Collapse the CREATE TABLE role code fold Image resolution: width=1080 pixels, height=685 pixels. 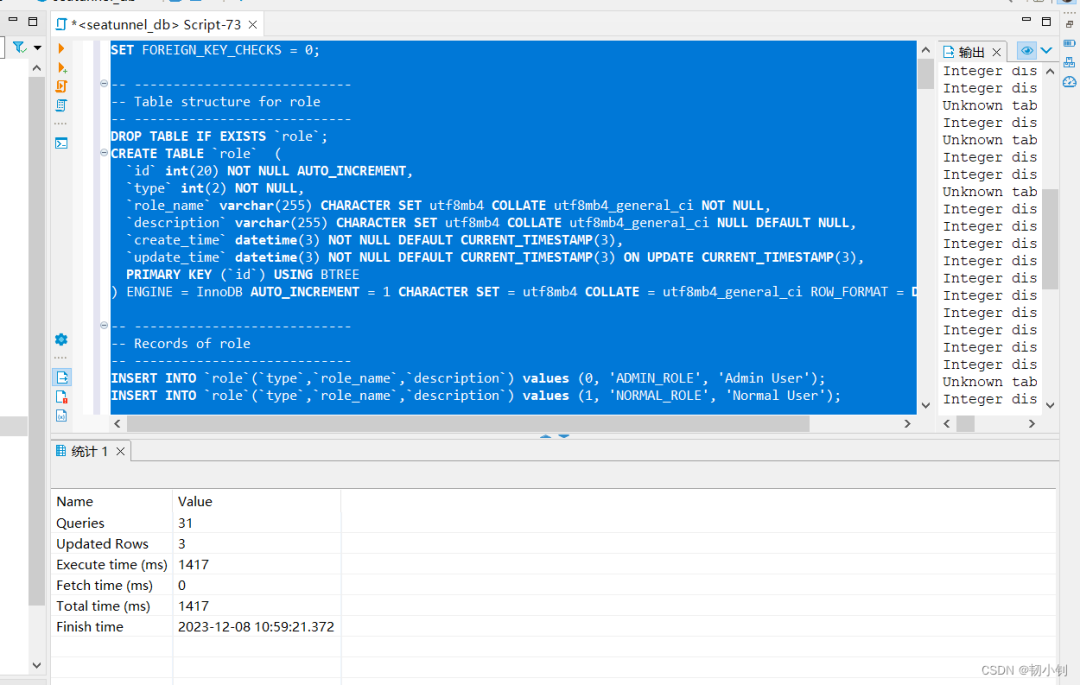(x=104, y=153)
